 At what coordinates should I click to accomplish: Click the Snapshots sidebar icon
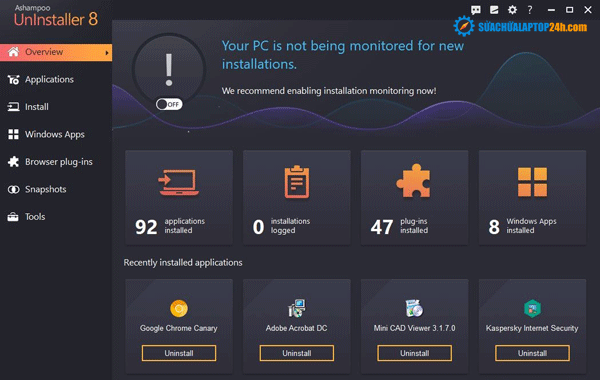tap(13, 189)
